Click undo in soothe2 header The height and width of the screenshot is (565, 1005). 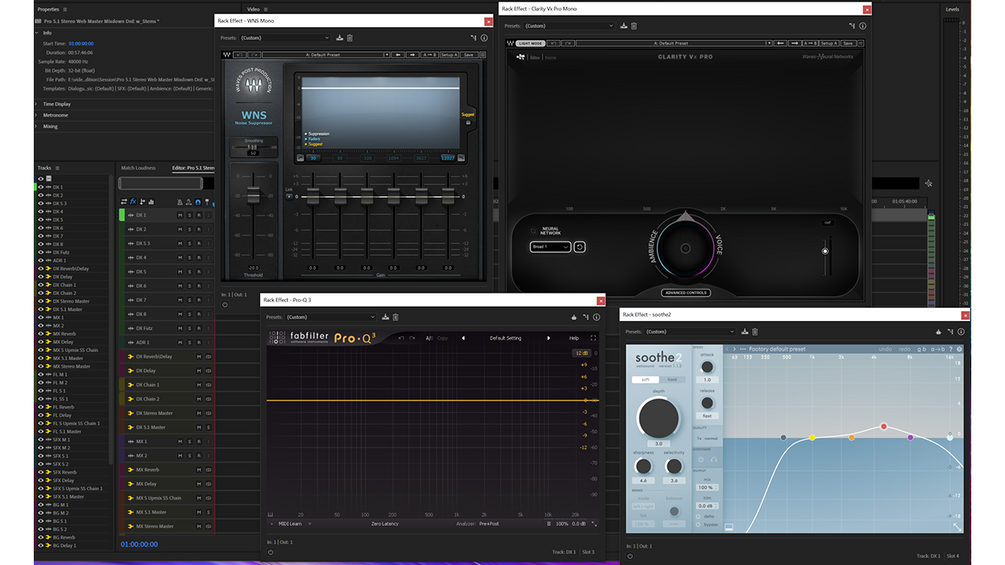click(x=885, y=349)
